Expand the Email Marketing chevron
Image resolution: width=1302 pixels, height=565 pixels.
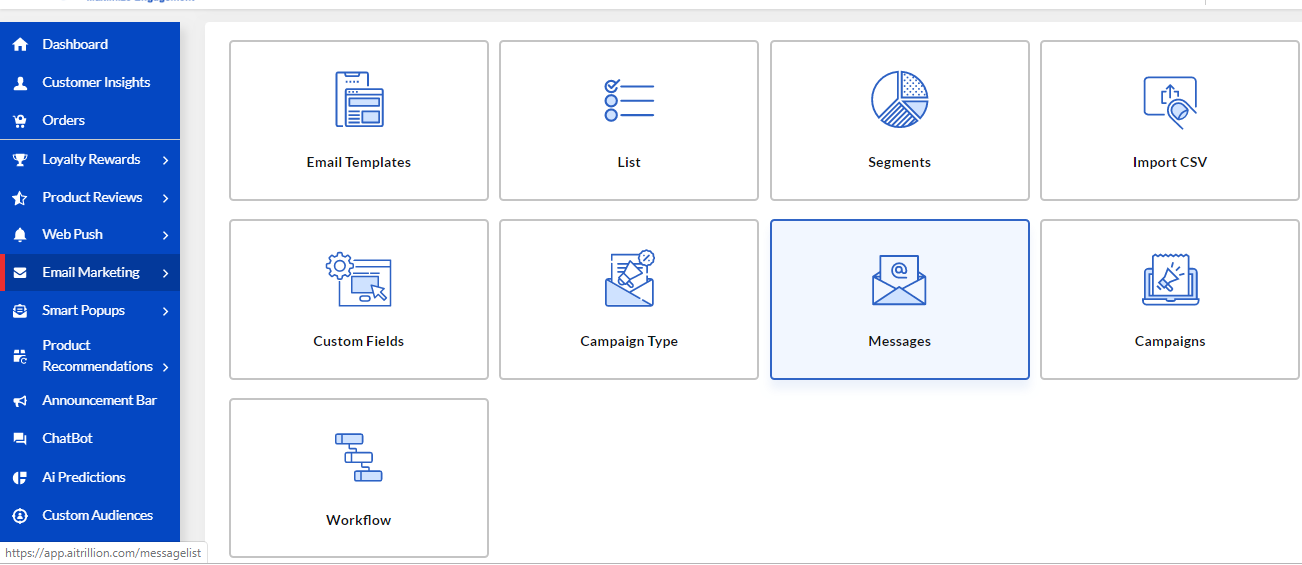click(x=165, y=273)
